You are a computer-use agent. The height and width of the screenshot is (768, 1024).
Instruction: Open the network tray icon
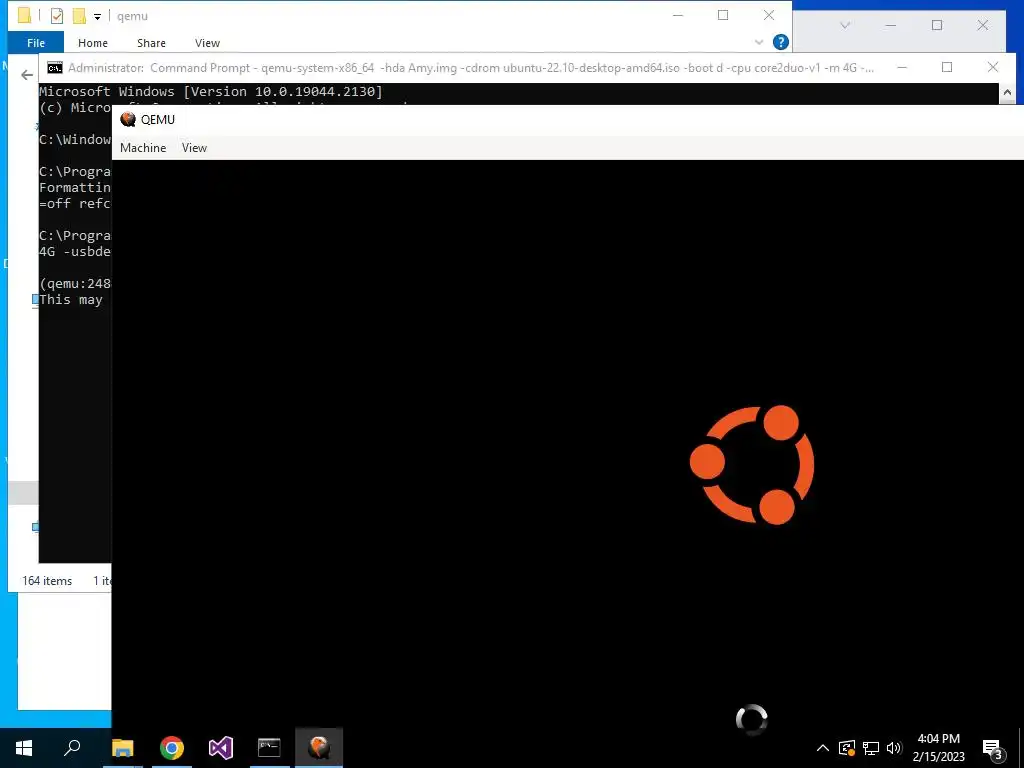coord(871,748)
